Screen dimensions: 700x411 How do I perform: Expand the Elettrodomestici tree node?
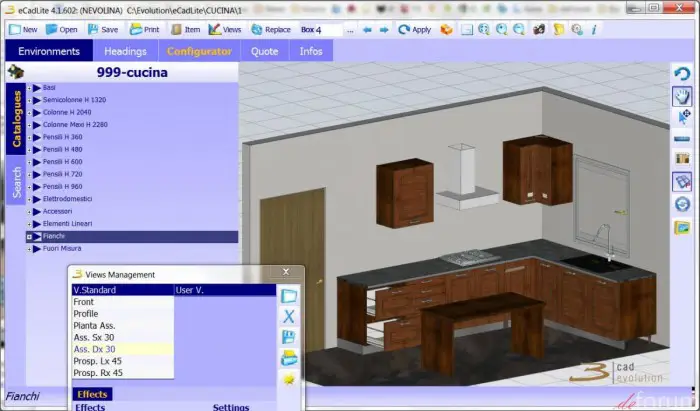(x=31, y=199)
